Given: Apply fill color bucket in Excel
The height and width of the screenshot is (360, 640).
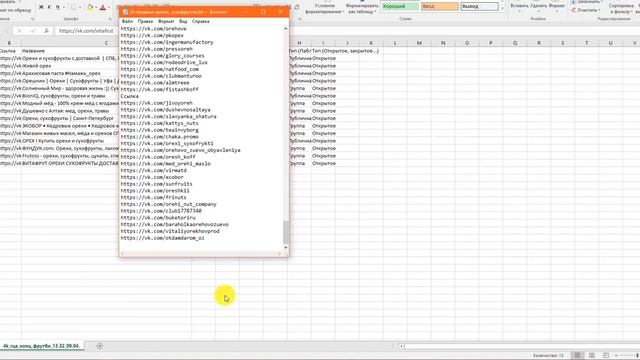Looking at the screenshot, I should pyautogui.click(x=90, y=7).
